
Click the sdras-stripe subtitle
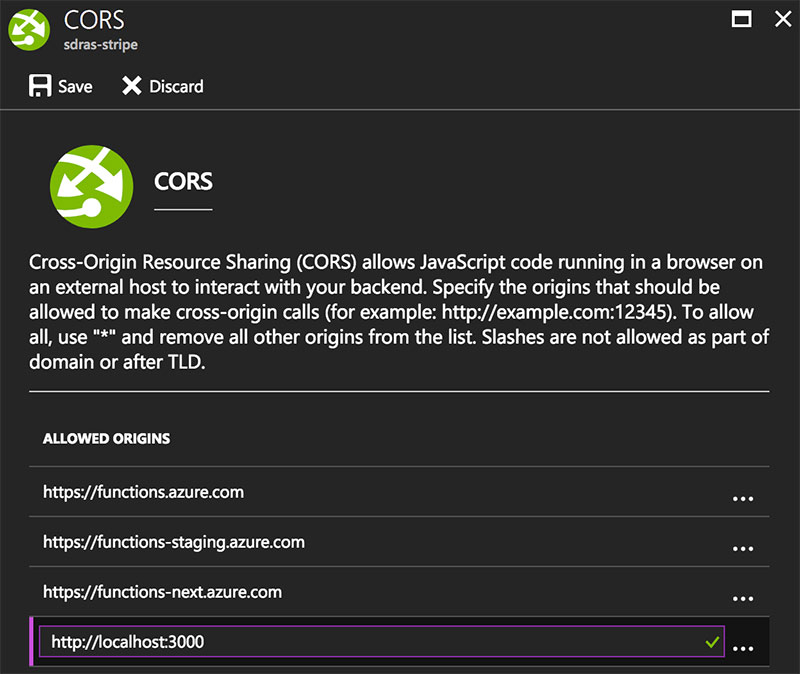[101, 44]
